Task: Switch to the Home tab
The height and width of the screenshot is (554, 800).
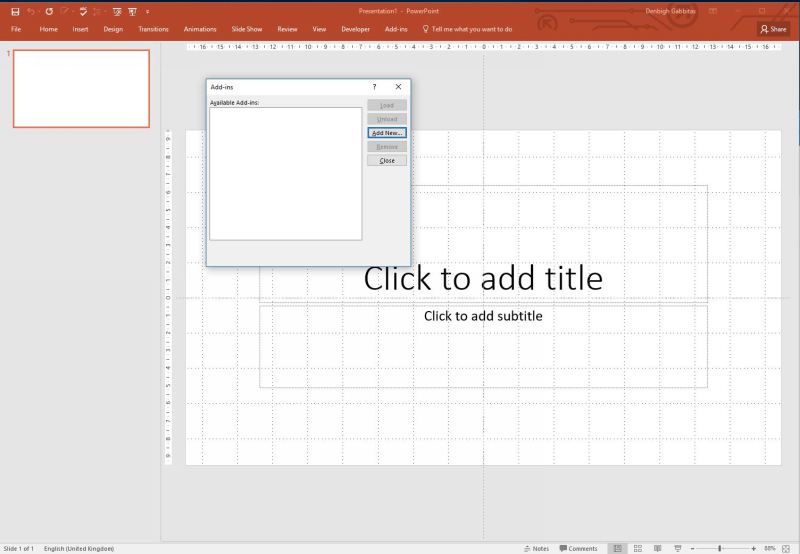Action: point(48,29)
